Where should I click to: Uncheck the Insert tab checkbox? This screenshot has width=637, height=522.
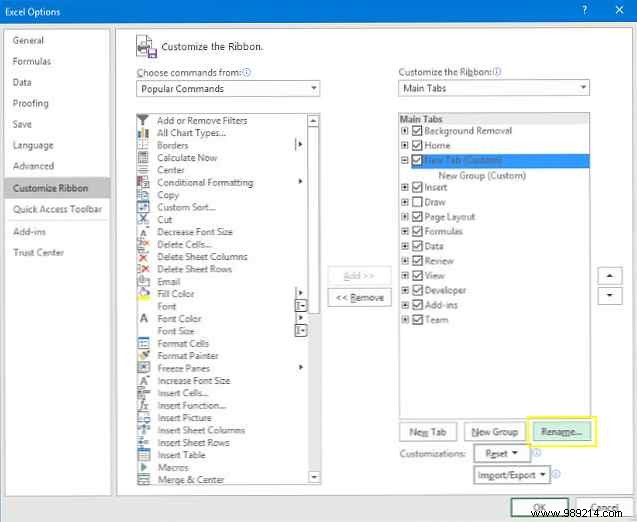(417, 187)
